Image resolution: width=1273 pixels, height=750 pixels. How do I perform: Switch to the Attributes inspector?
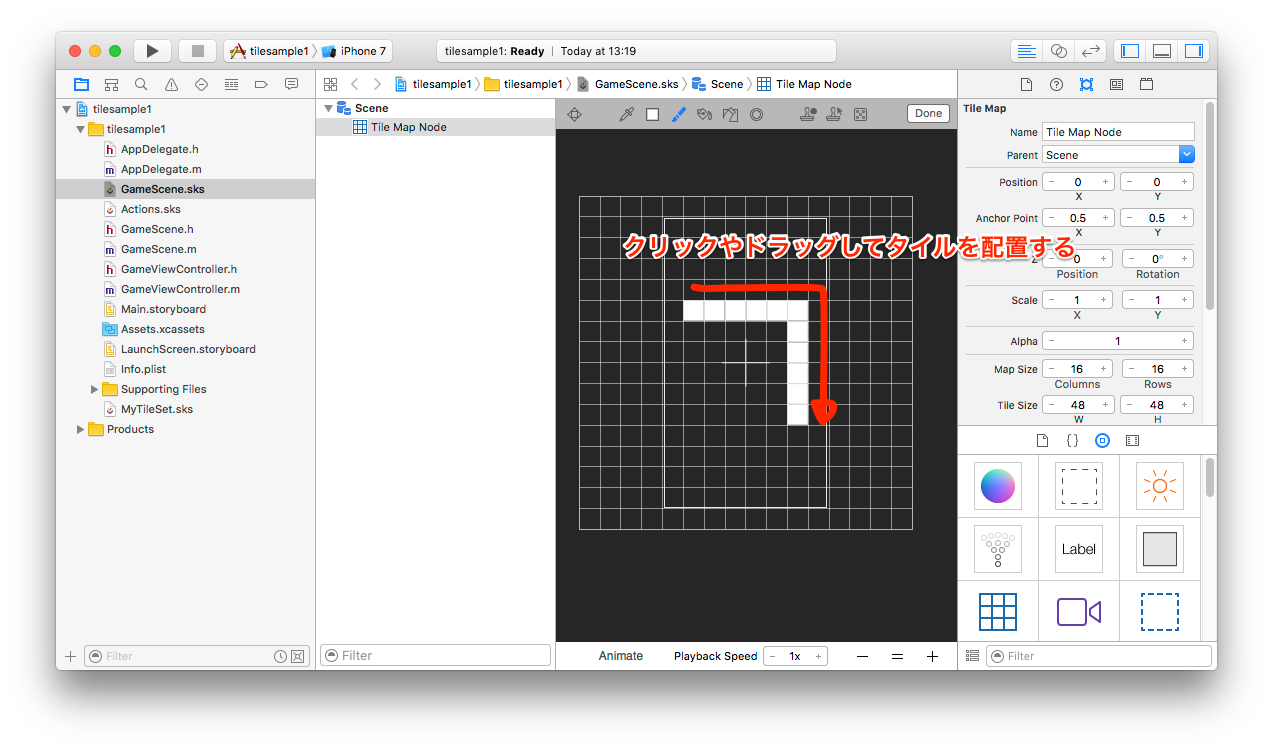point(1085,84)
